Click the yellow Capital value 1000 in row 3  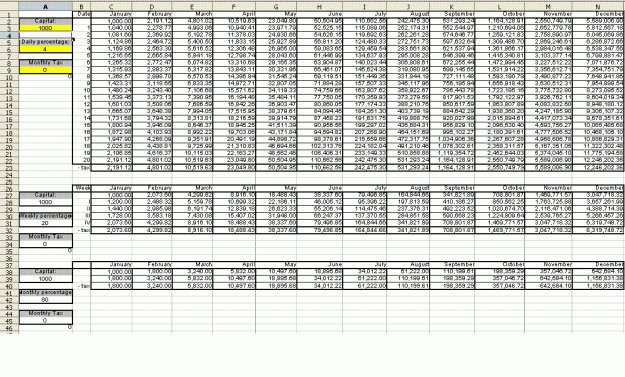click(x=45, y=28)
